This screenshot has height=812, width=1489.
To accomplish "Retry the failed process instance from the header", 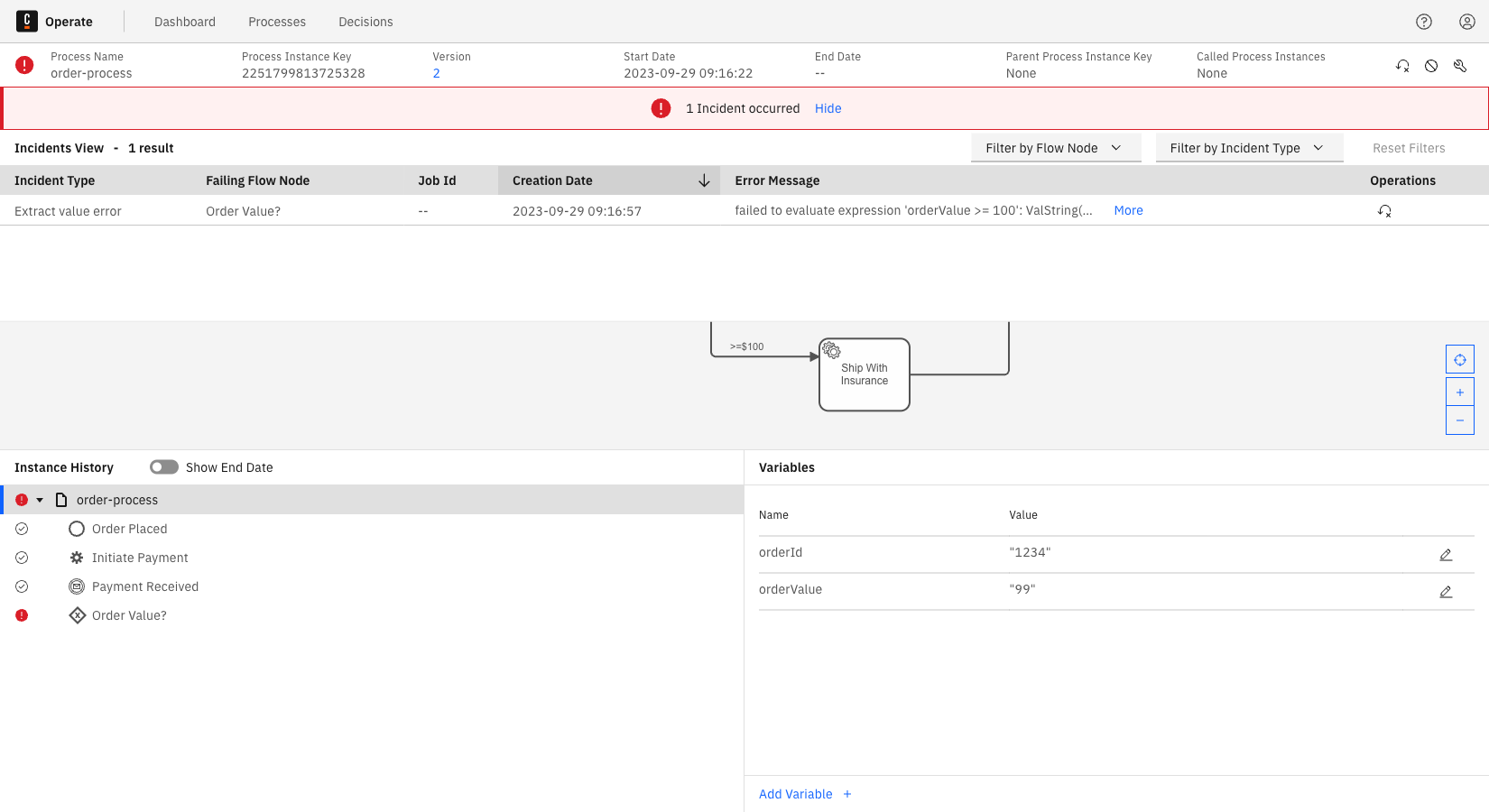I will click(1401, 65).
